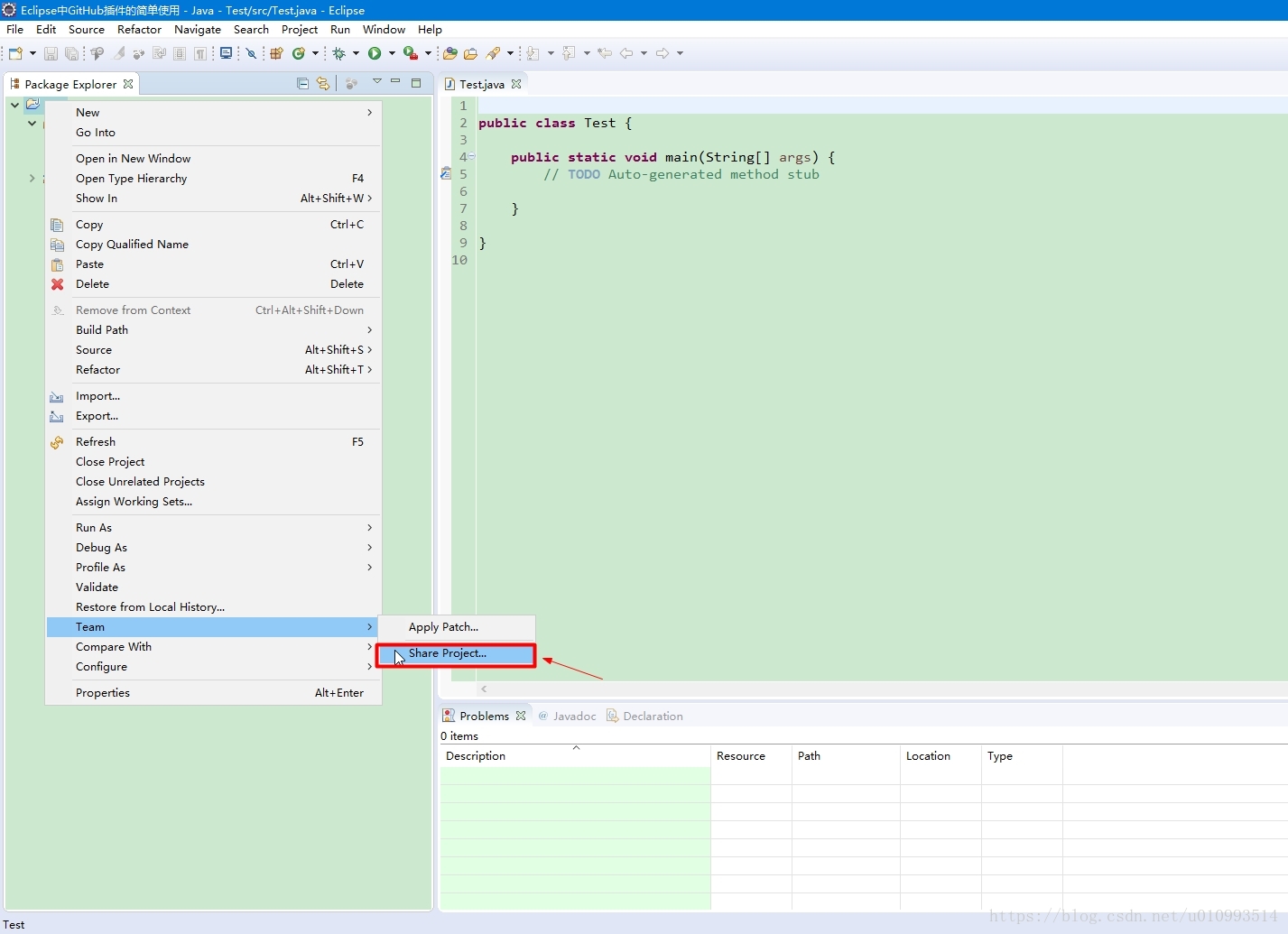
Task: Open the Debug dropdown arrow
Action: tap(356, 53)
